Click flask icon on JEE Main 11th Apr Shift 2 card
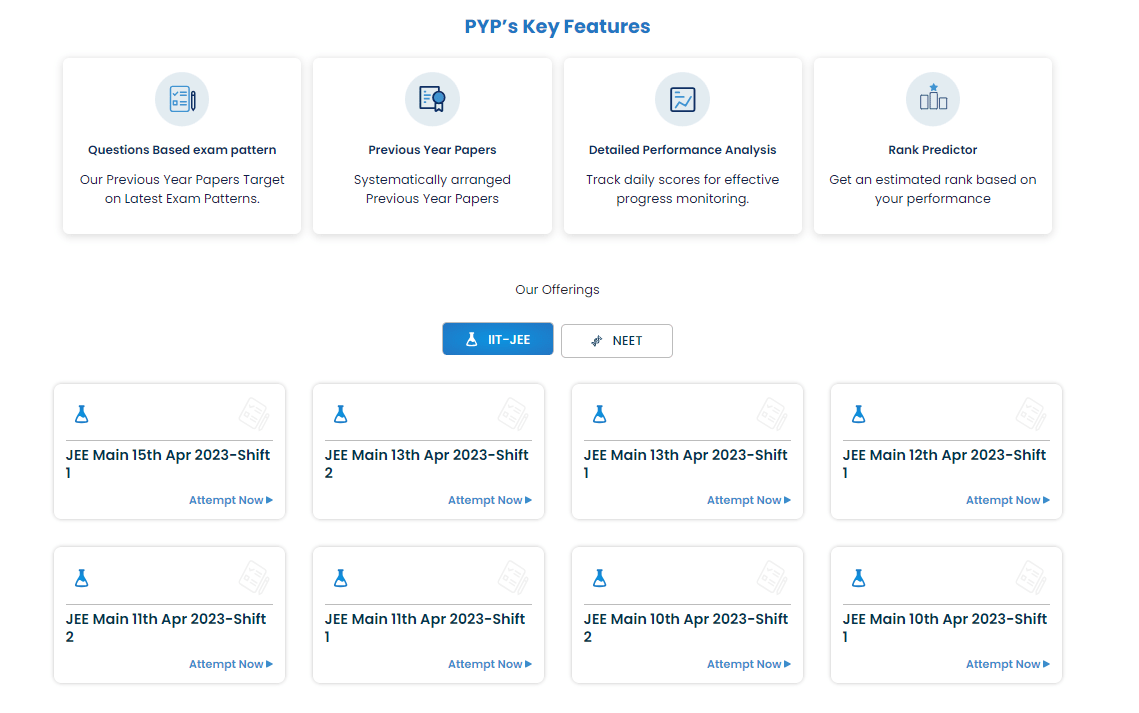1139x713 pixels. (x=82, y=577)
